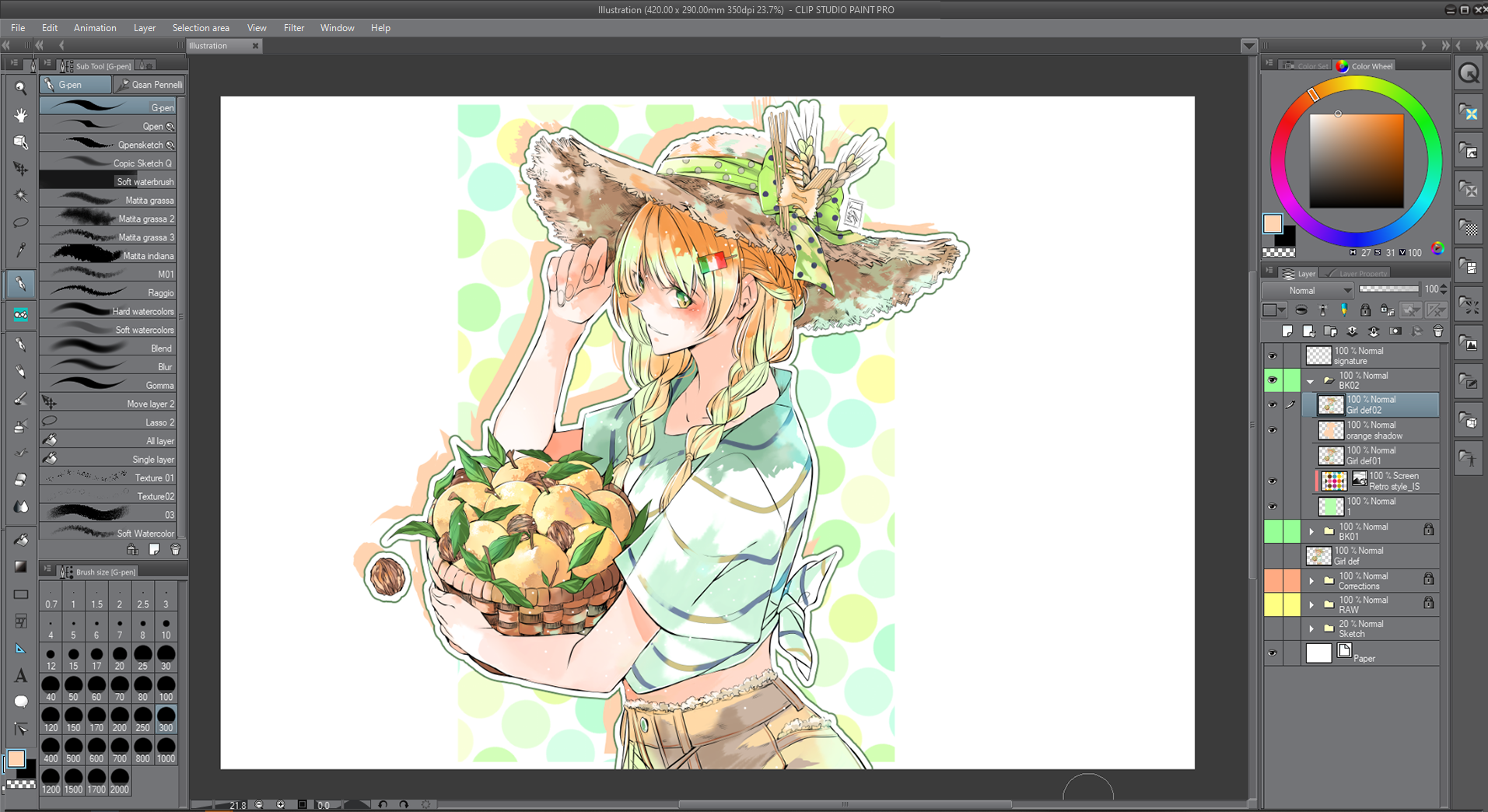Select the Figure rectangle tool
The image size is (1488, 812).
[21, 594]
